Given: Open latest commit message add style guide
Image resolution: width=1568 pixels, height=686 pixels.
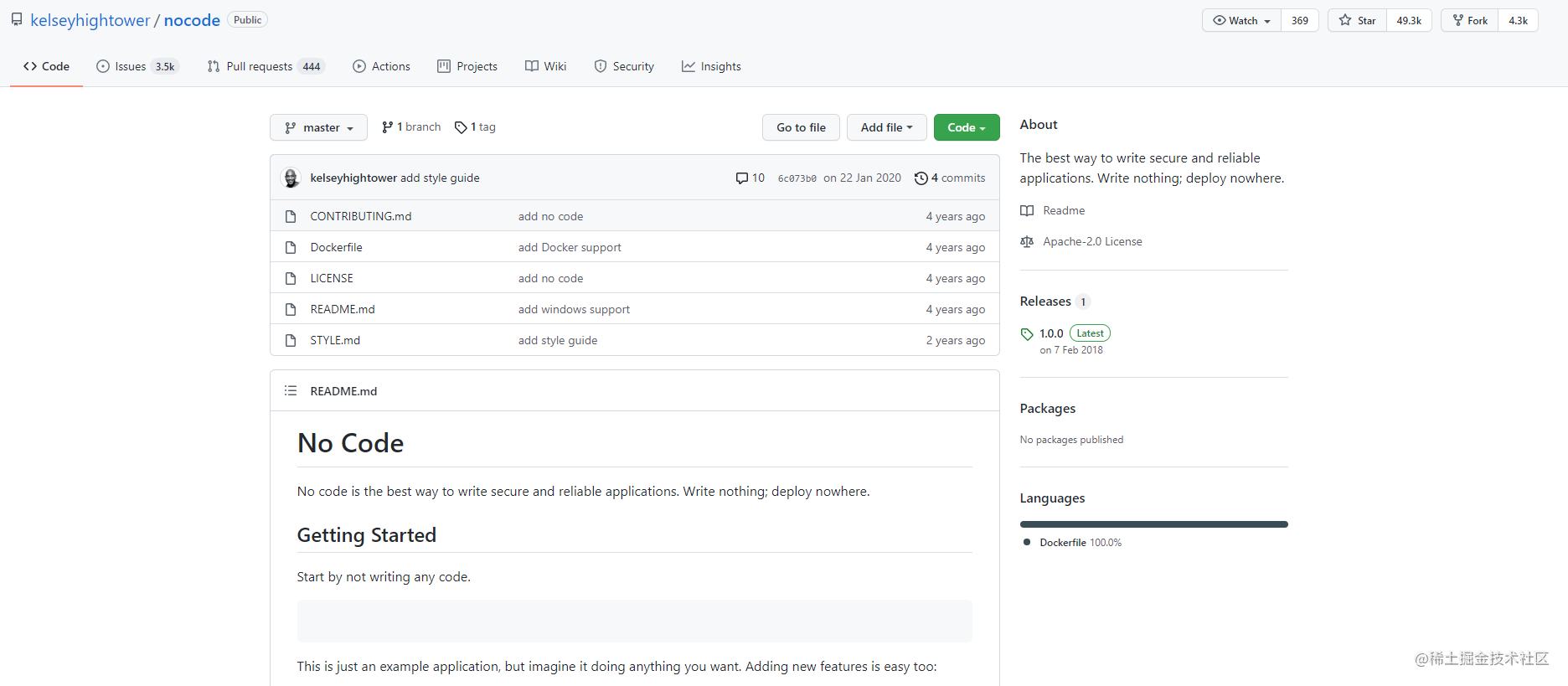Looking at the screenshot, I should click(440, 178).
